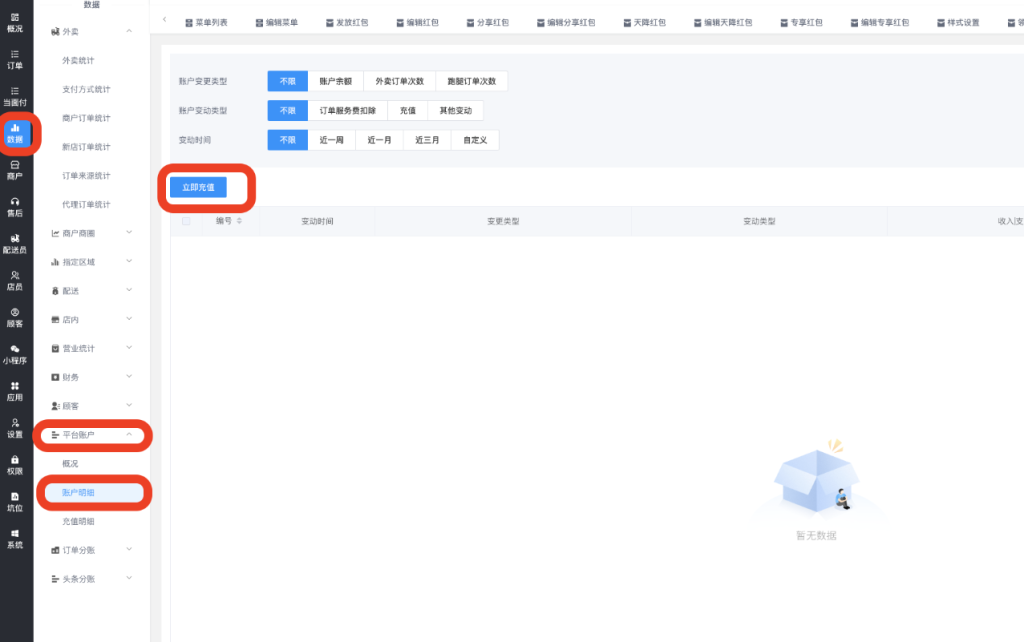The height and width of the screenshot is (642, 1024).
Task: Open the 权限 lock icon
Action: pyautogui.click(x=15, y=465)
